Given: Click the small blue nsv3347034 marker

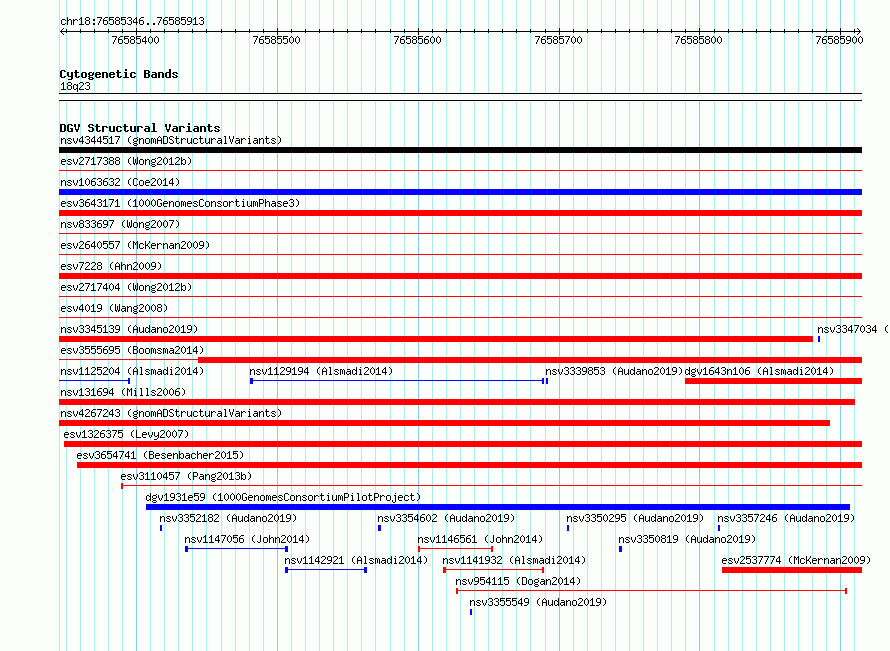Looking at the screenshot, I should click(x=818, y=339).
